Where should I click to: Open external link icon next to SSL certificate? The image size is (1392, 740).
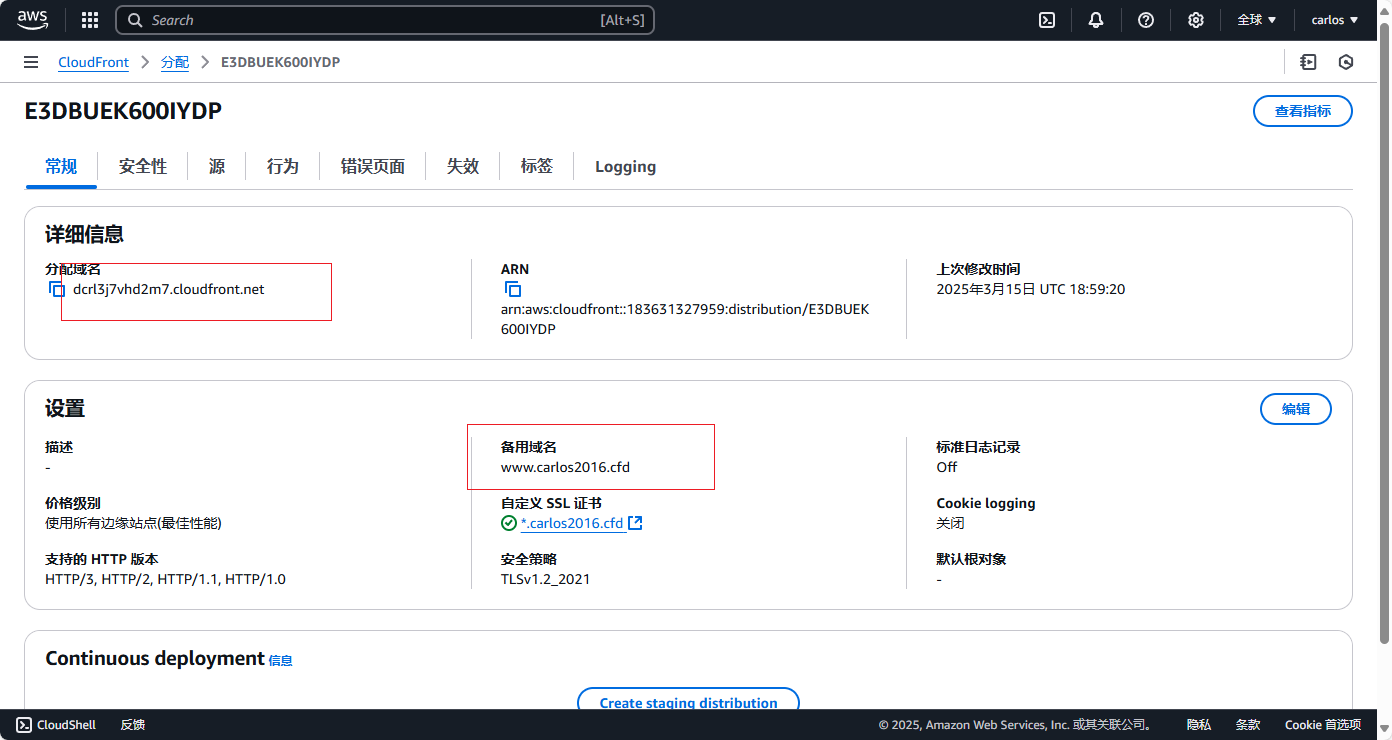(x=635, y=523)
